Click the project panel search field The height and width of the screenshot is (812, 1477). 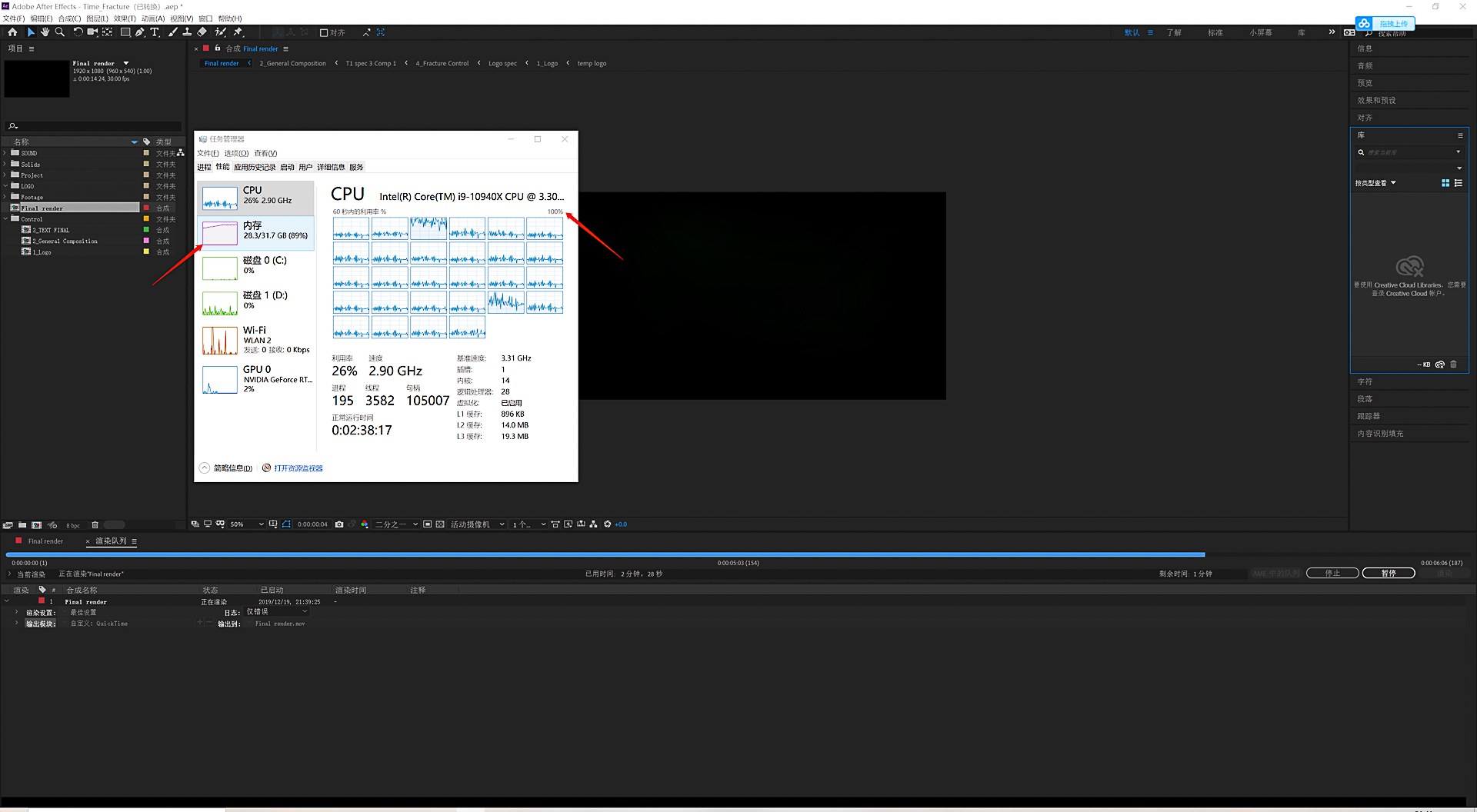coord(94,126)
